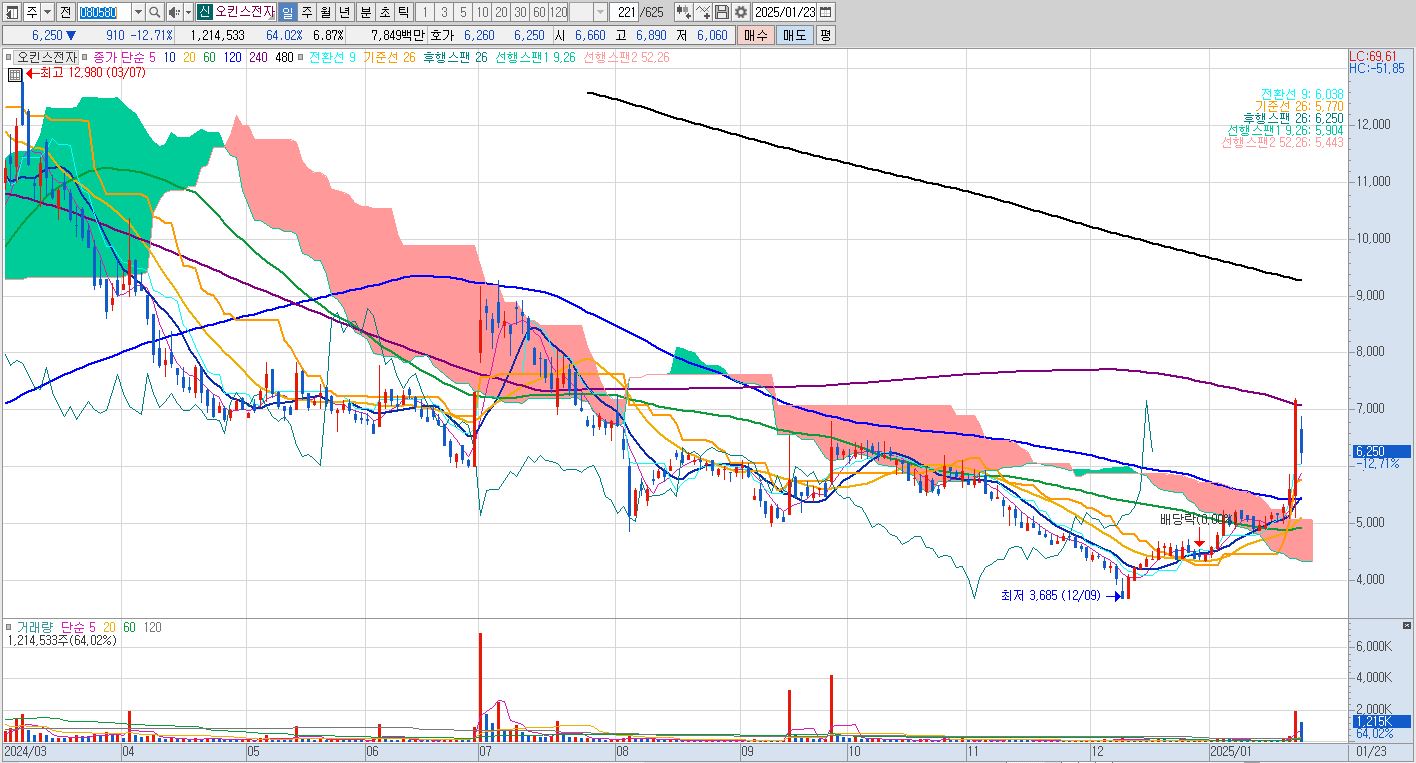The height and width of the screenshot is (763, 1416).
Task: Click the magnifier stock search icon
Action: pyautogui.click(x=155, y=12)
